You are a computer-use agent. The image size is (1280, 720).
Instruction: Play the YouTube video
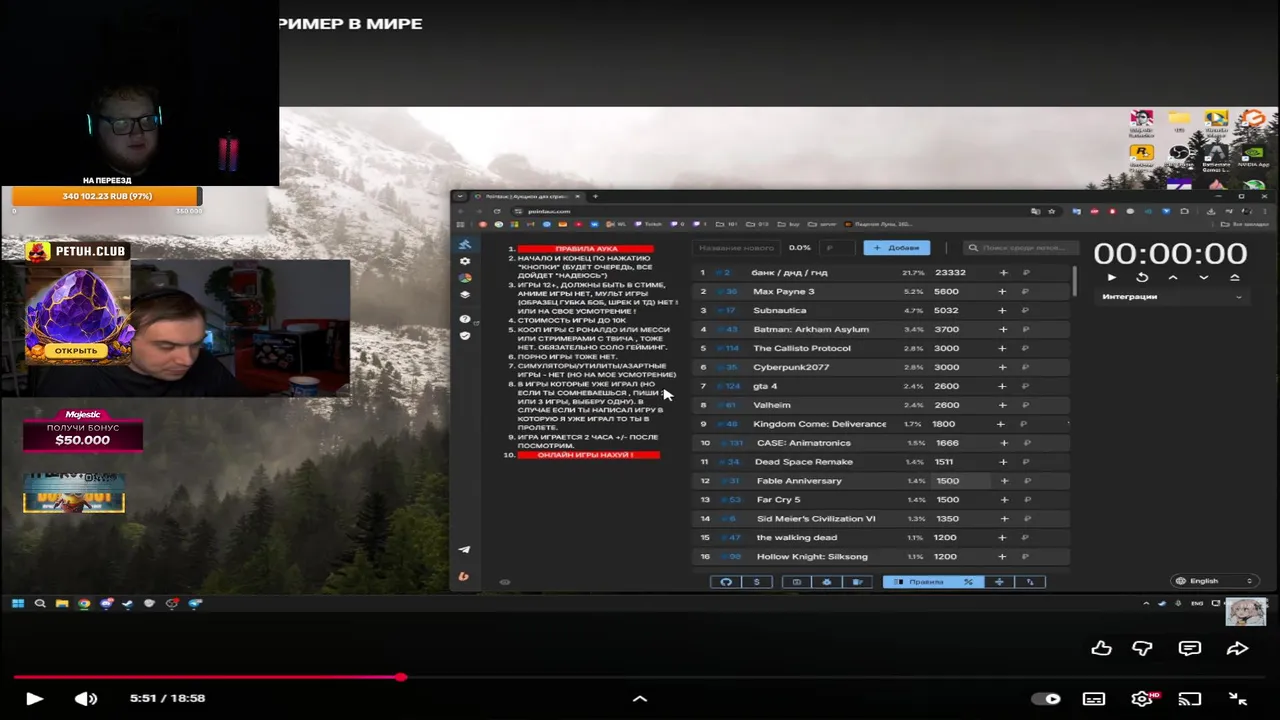[34, 699]
